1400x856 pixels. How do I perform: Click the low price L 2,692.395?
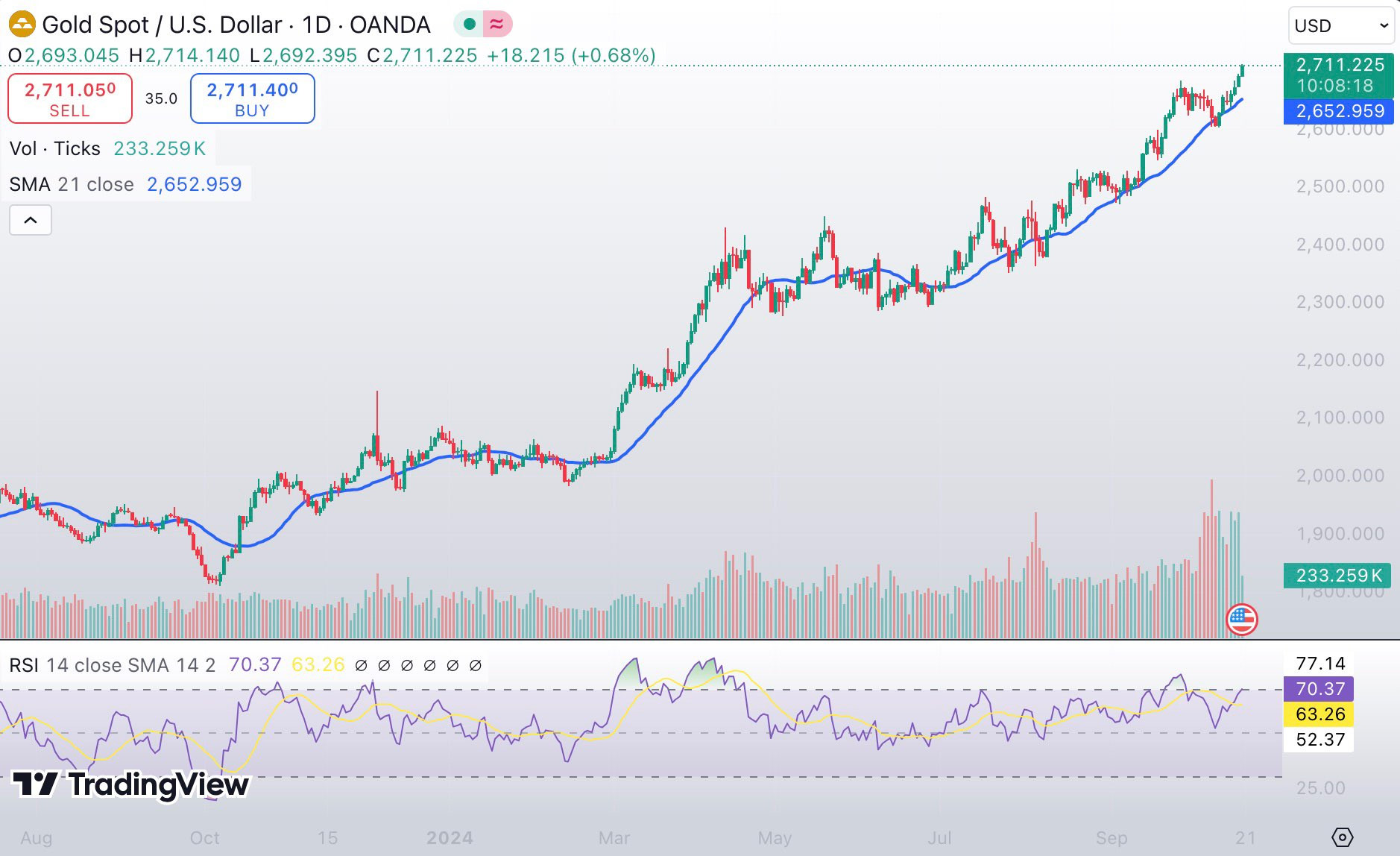(303, 55)
